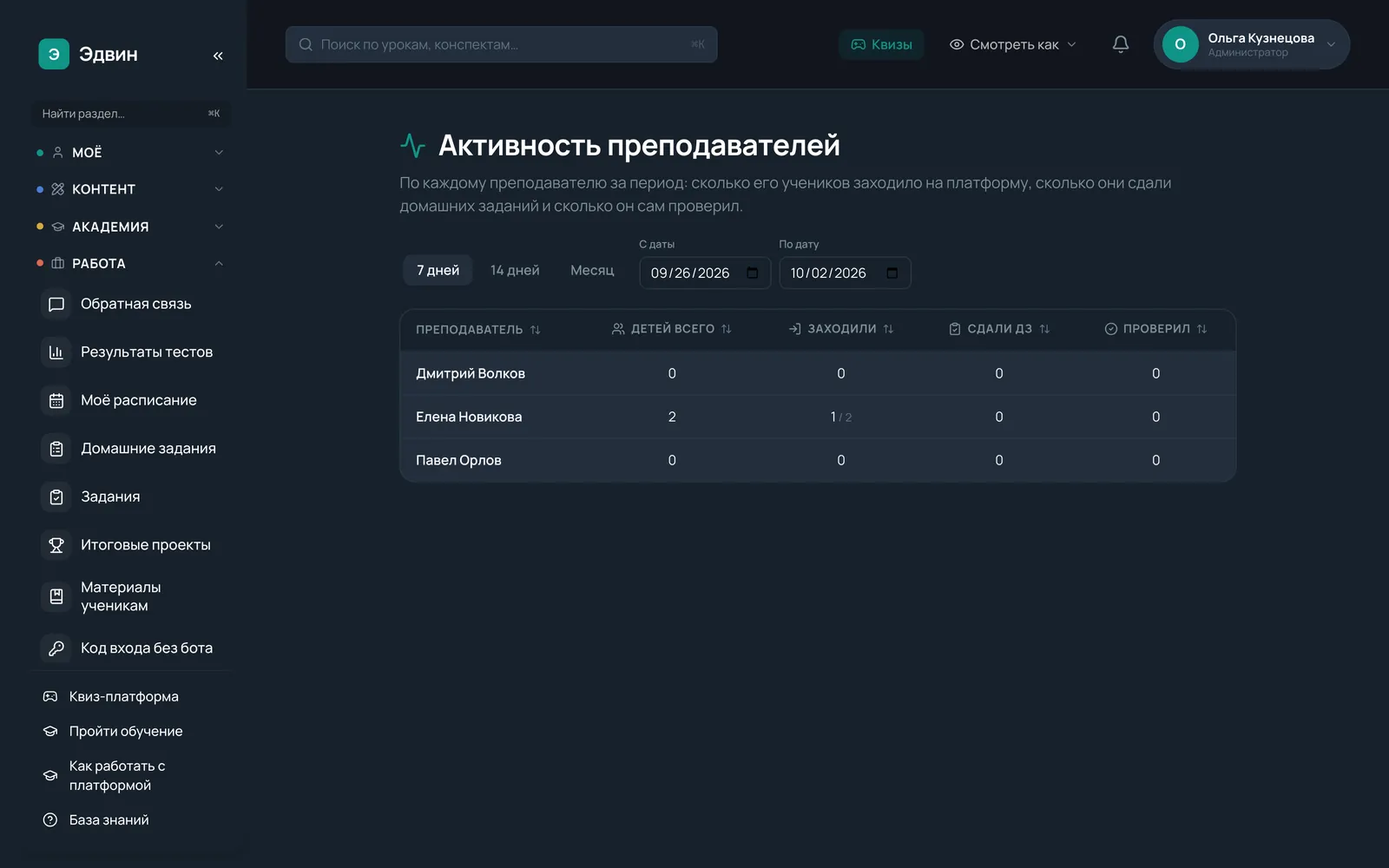Click the Моё расписание calendar icon
Viewport: 1389px width, 868px height.
pos(56,401)
